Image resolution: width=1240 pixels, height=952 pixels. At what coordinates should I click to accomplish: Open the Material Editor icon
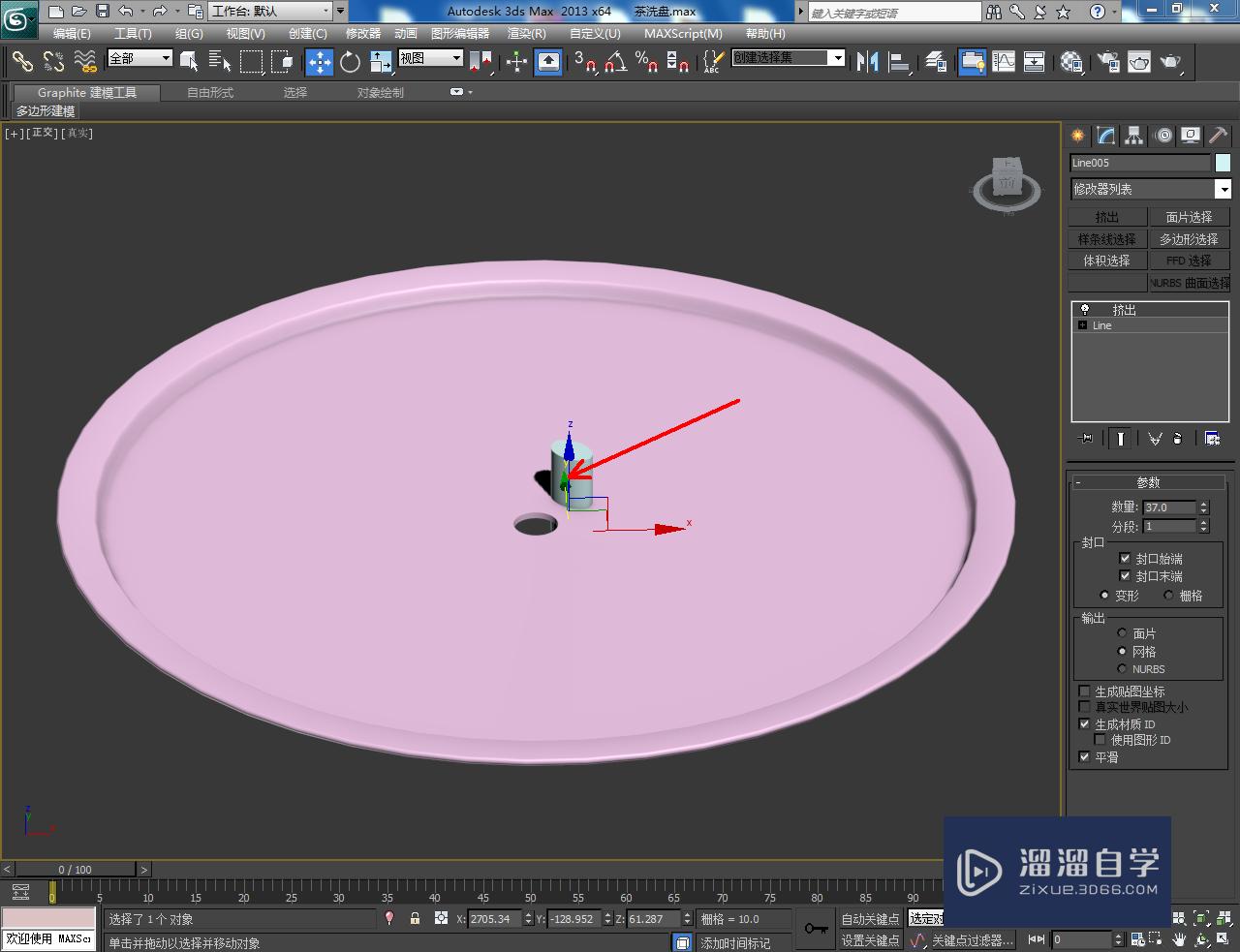click(x=1070, y=62)
